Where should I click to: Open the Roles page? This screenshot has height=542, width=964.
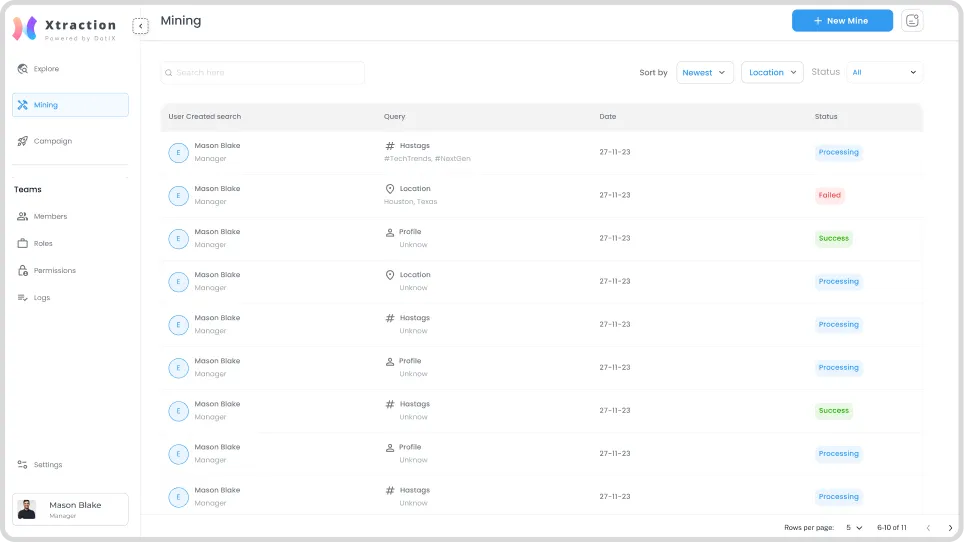point(43,243)
